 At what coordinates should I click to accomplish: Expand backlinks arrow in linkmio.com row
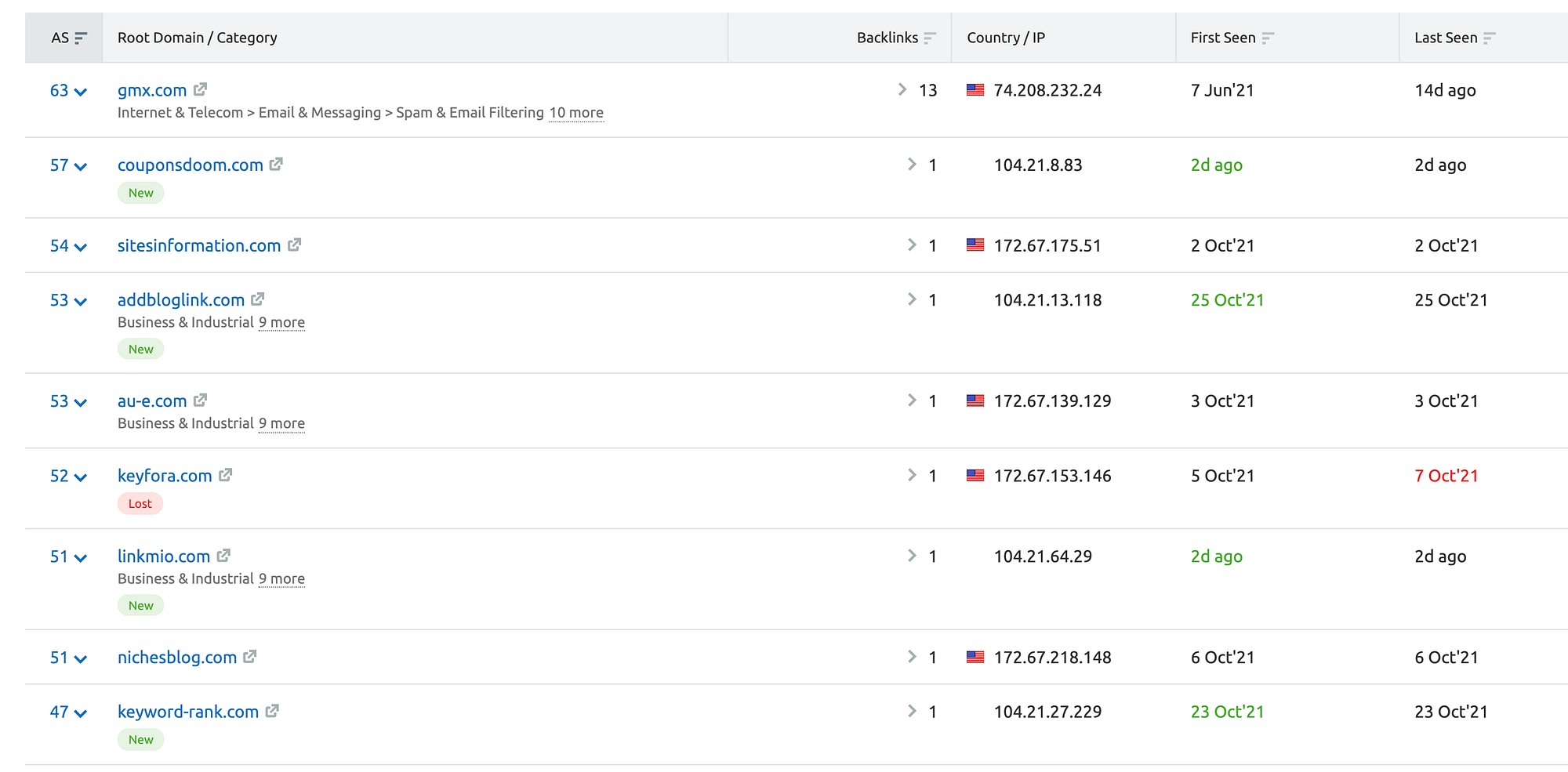point(912,555)
